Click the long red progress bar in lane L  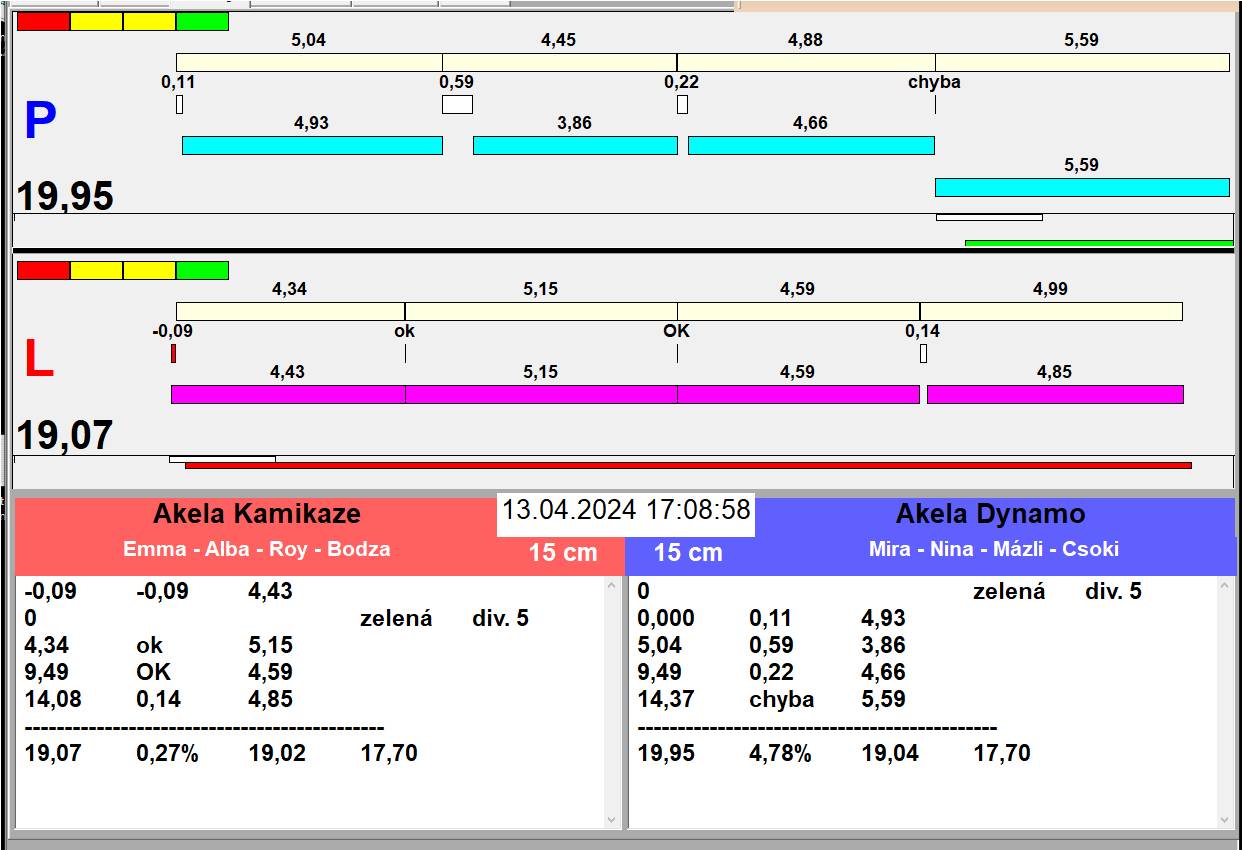[688, 465]
